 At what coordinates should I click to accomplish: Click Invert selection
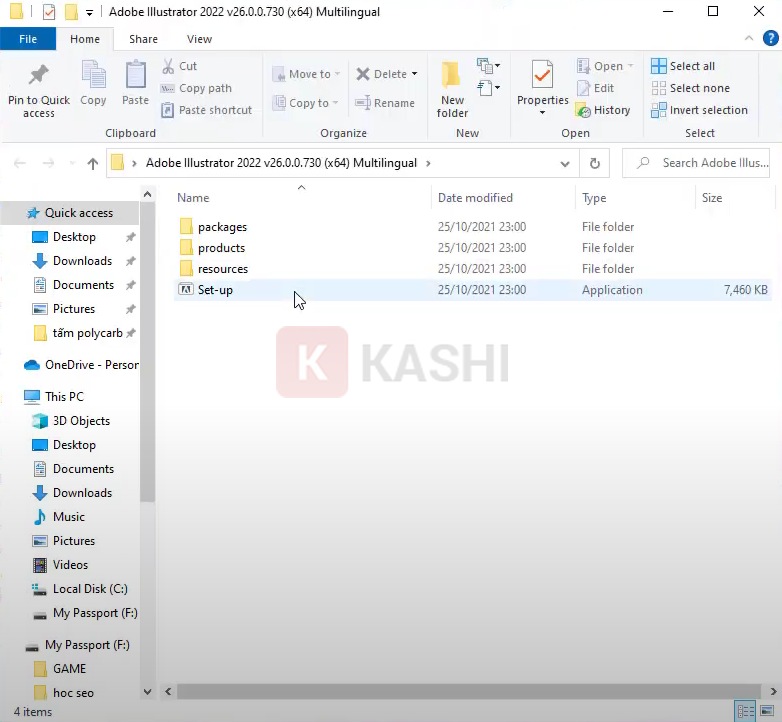(699, 110)
